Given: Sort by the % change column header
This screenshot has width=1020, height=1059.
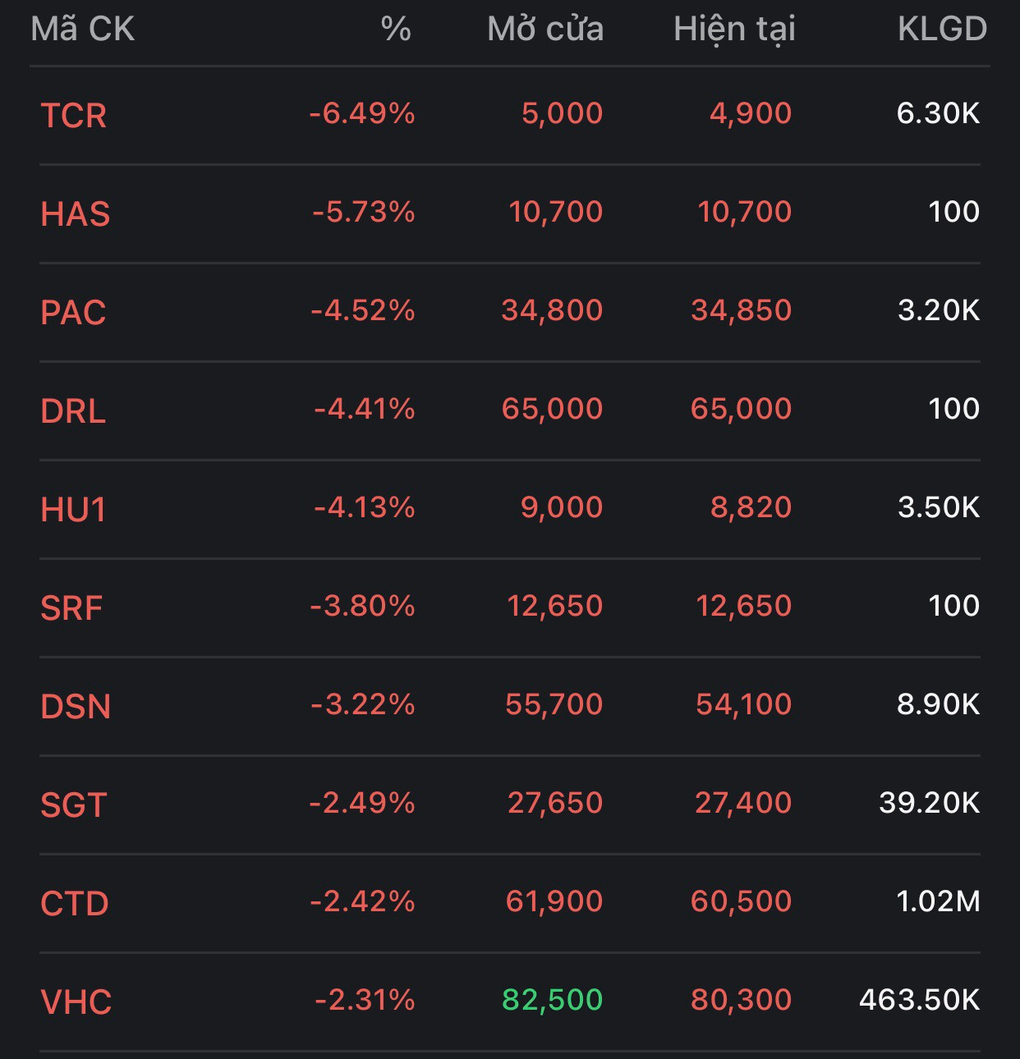Looking at the screenshot, I should (395, 29).
